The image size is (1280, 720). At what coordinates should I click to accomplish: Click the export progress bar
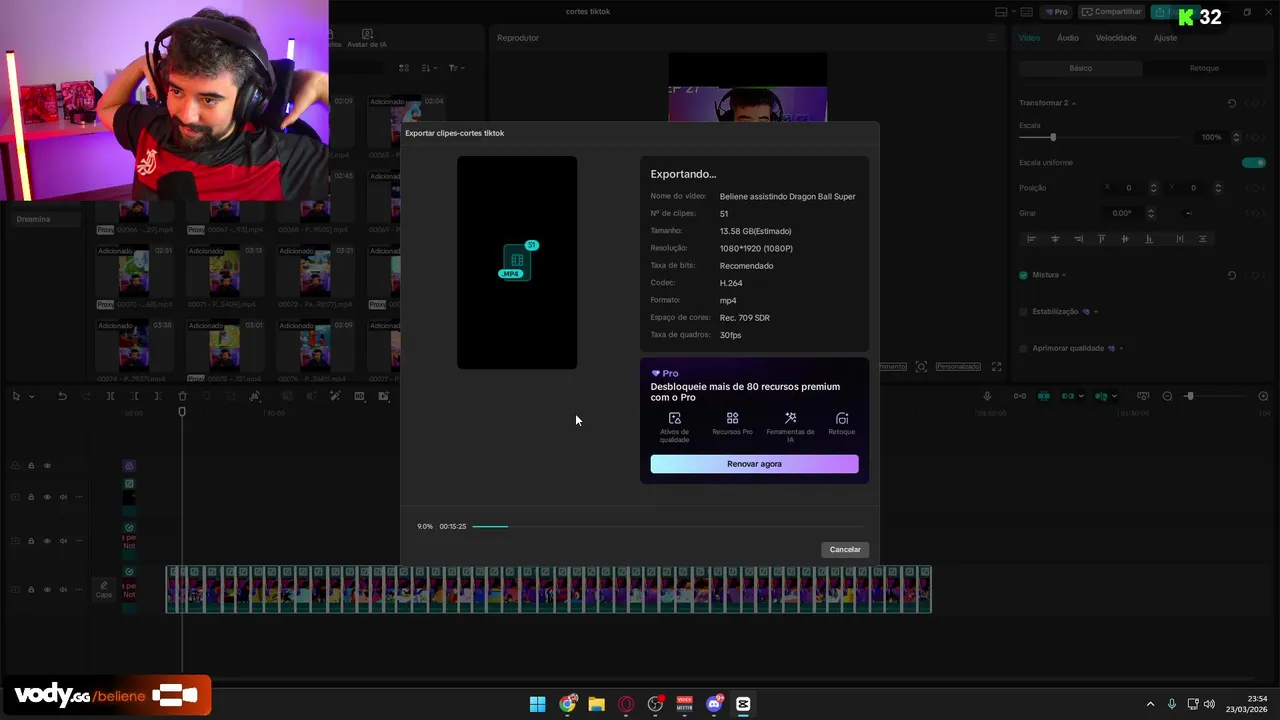point(667,526)
